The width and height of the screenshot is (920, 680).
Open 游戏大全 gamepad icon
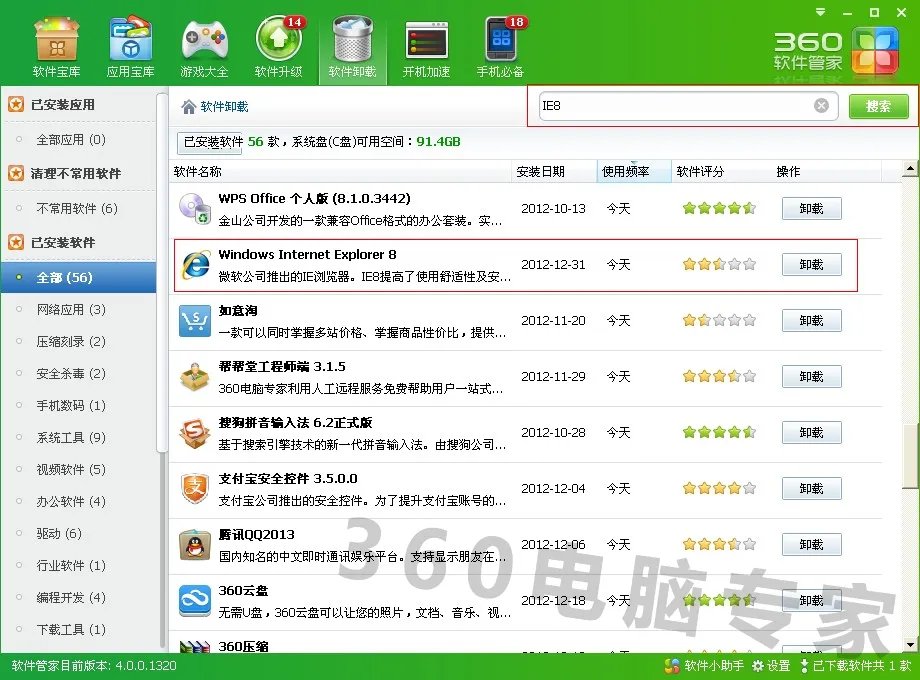pos(204,44)
